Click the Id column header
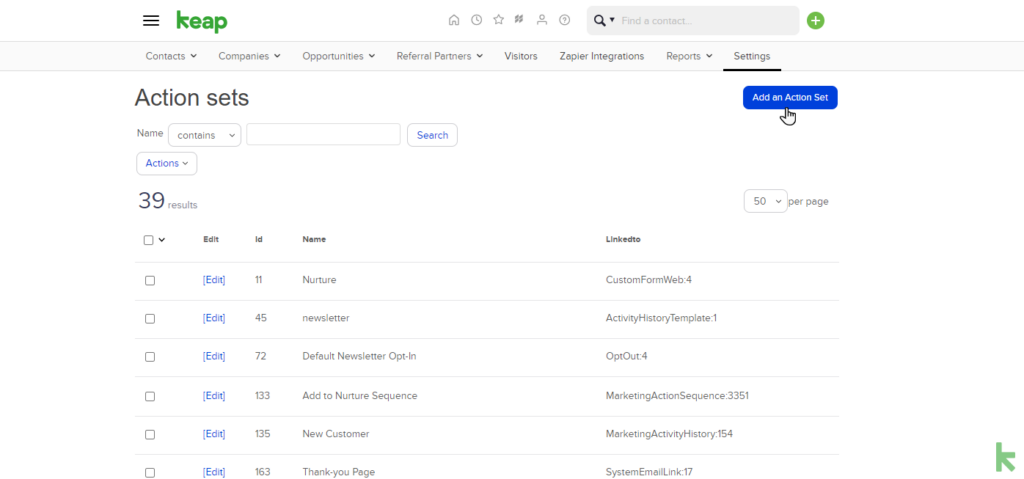 [259, 239]
